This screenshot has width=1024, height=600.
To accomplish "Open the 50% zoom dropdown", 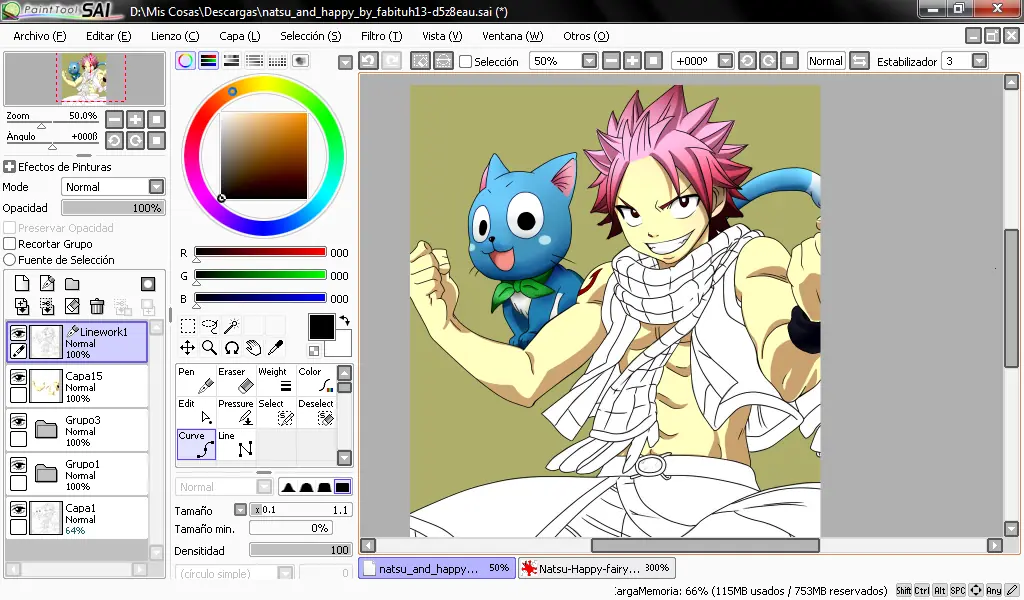I will pos(589,61).
